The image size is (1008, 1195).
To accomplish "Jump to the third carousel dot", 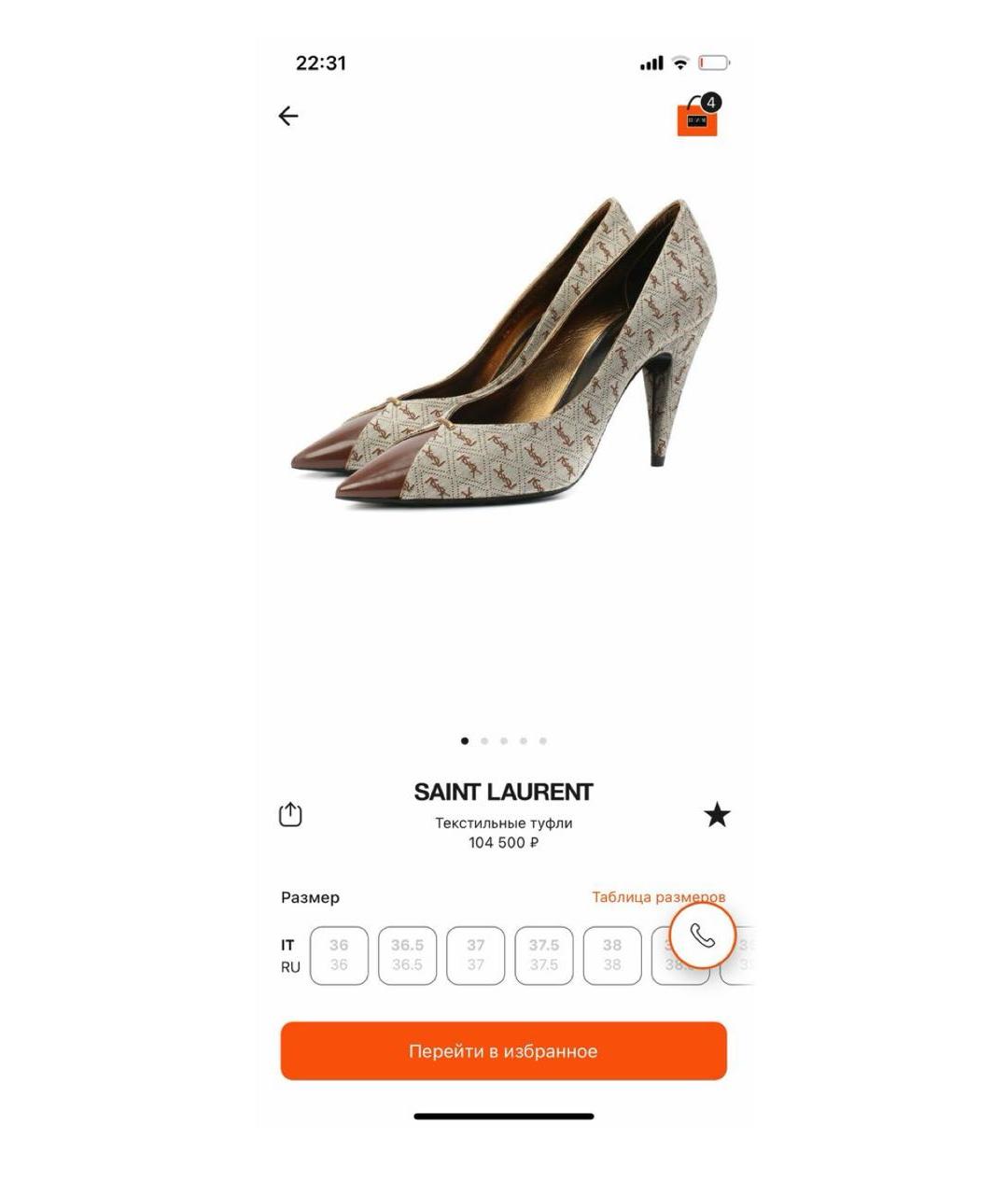I will pyautogui.click(x=504, y=741).
